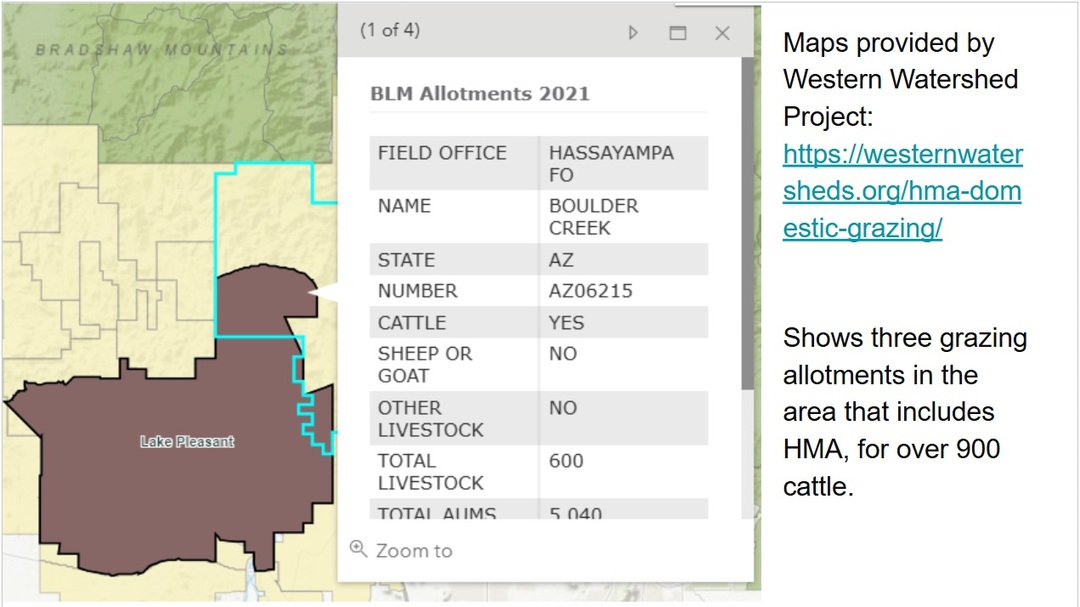Select the CATTLE row YES value
The image size is (1080, 607).
[566, 323]
